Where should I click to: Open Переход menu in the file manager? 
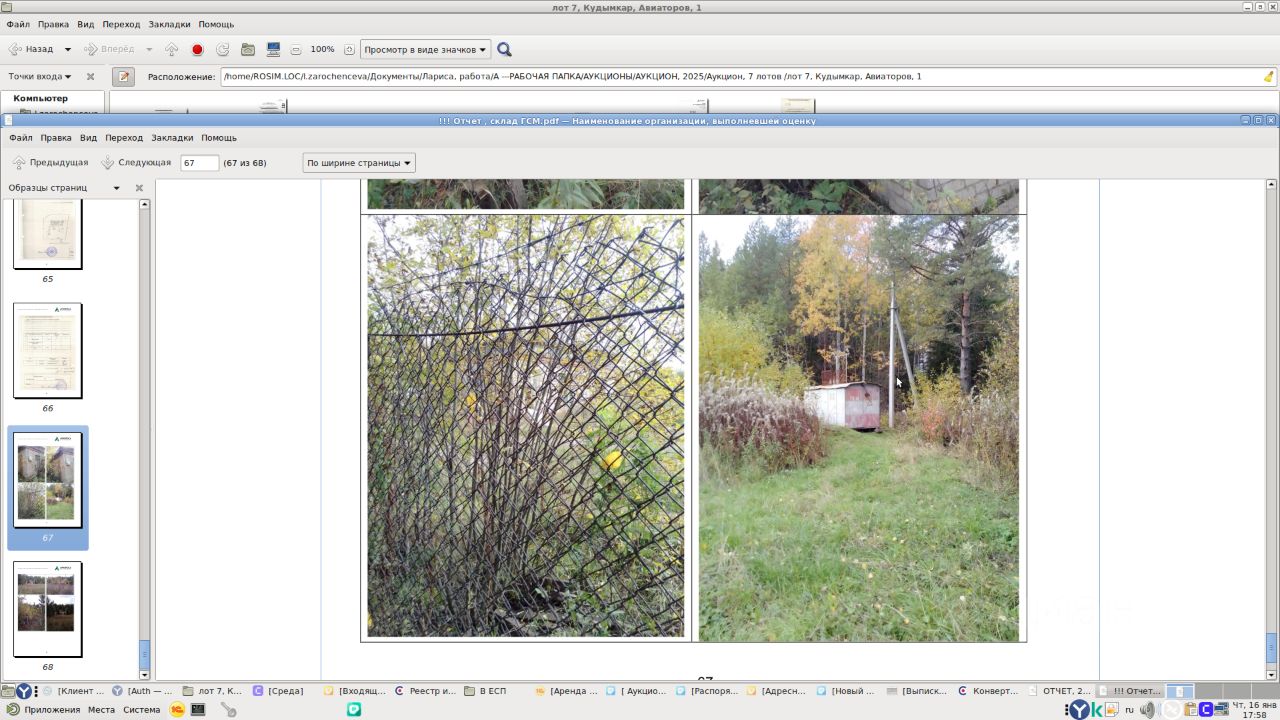point(121,24)
